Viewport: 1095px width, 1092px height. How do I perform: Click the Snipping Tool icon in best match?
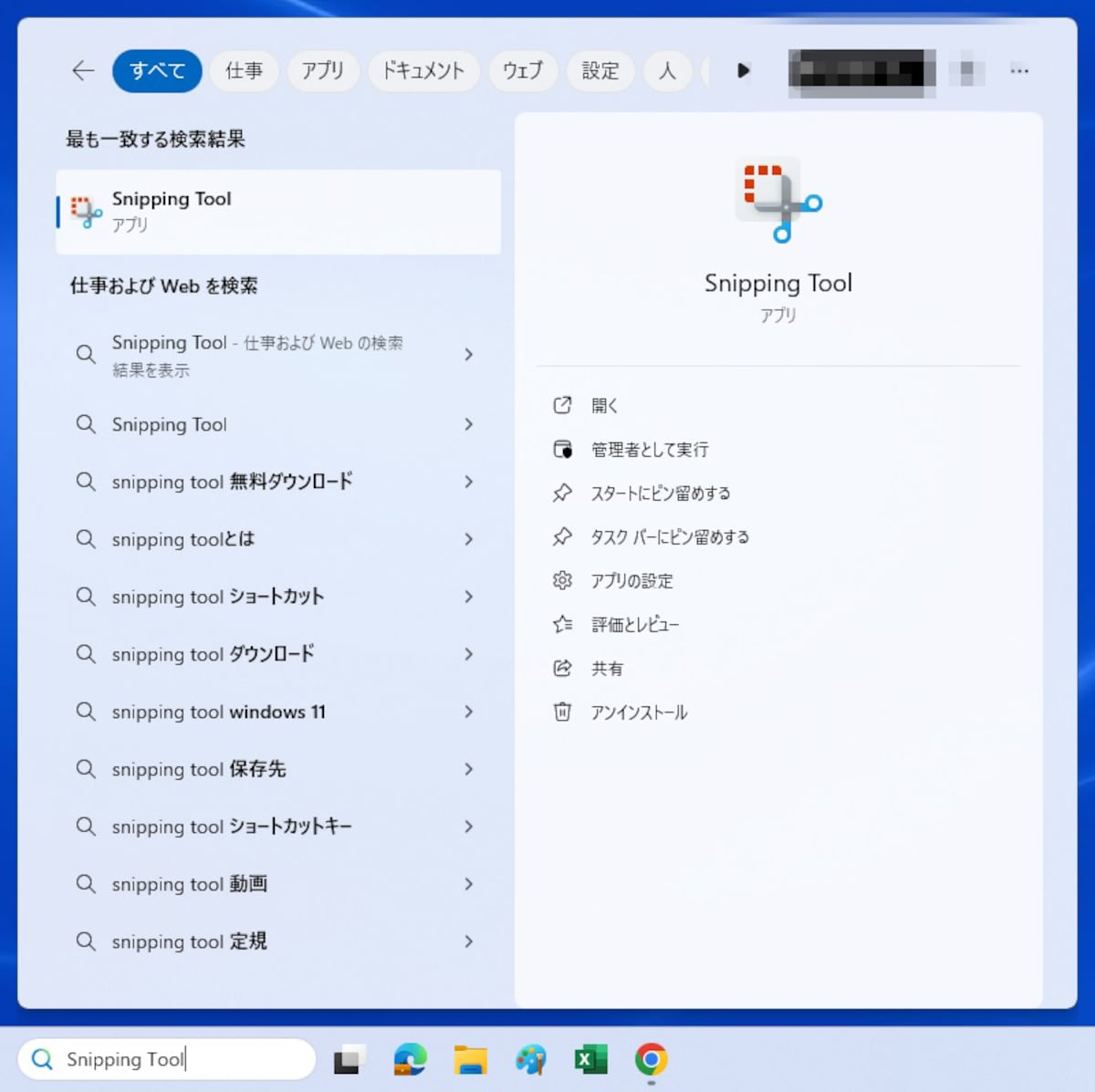pos(87,212)
